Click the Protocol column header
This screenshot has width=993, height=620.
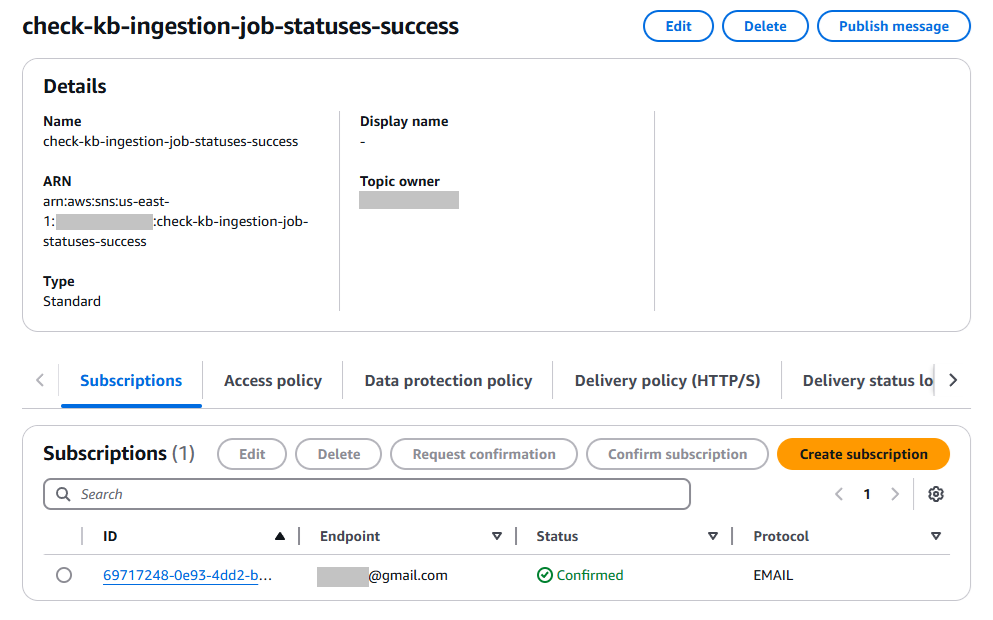(x=781, y=536)
